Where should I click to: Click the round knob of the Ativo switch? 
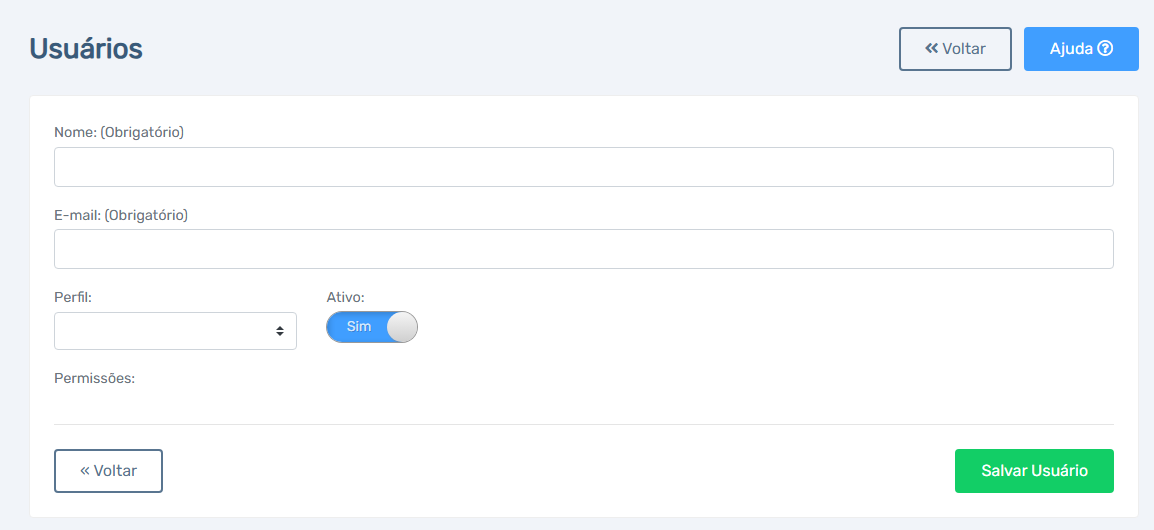tap(402, 327)
